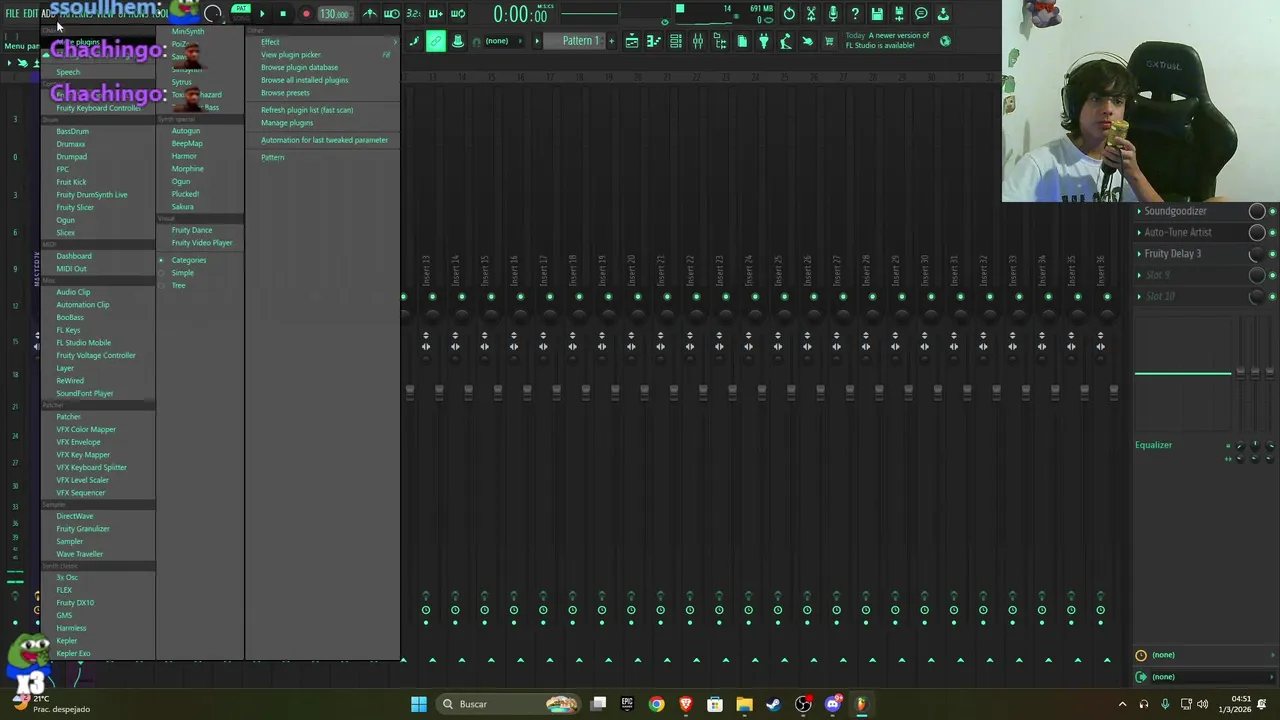Click the question mark help icon

[x=855, y=14]
